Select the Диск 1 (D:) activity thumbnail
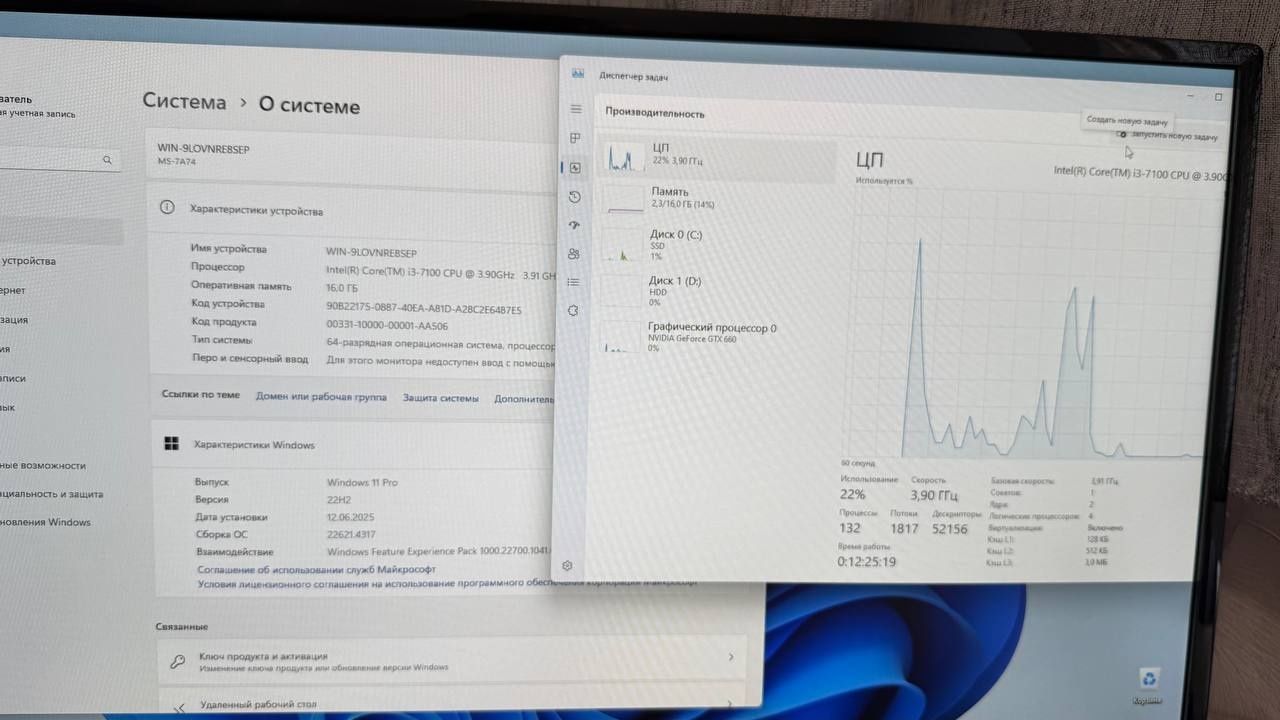The width and height of the screenshot is (1280, 720). (622, 291)
